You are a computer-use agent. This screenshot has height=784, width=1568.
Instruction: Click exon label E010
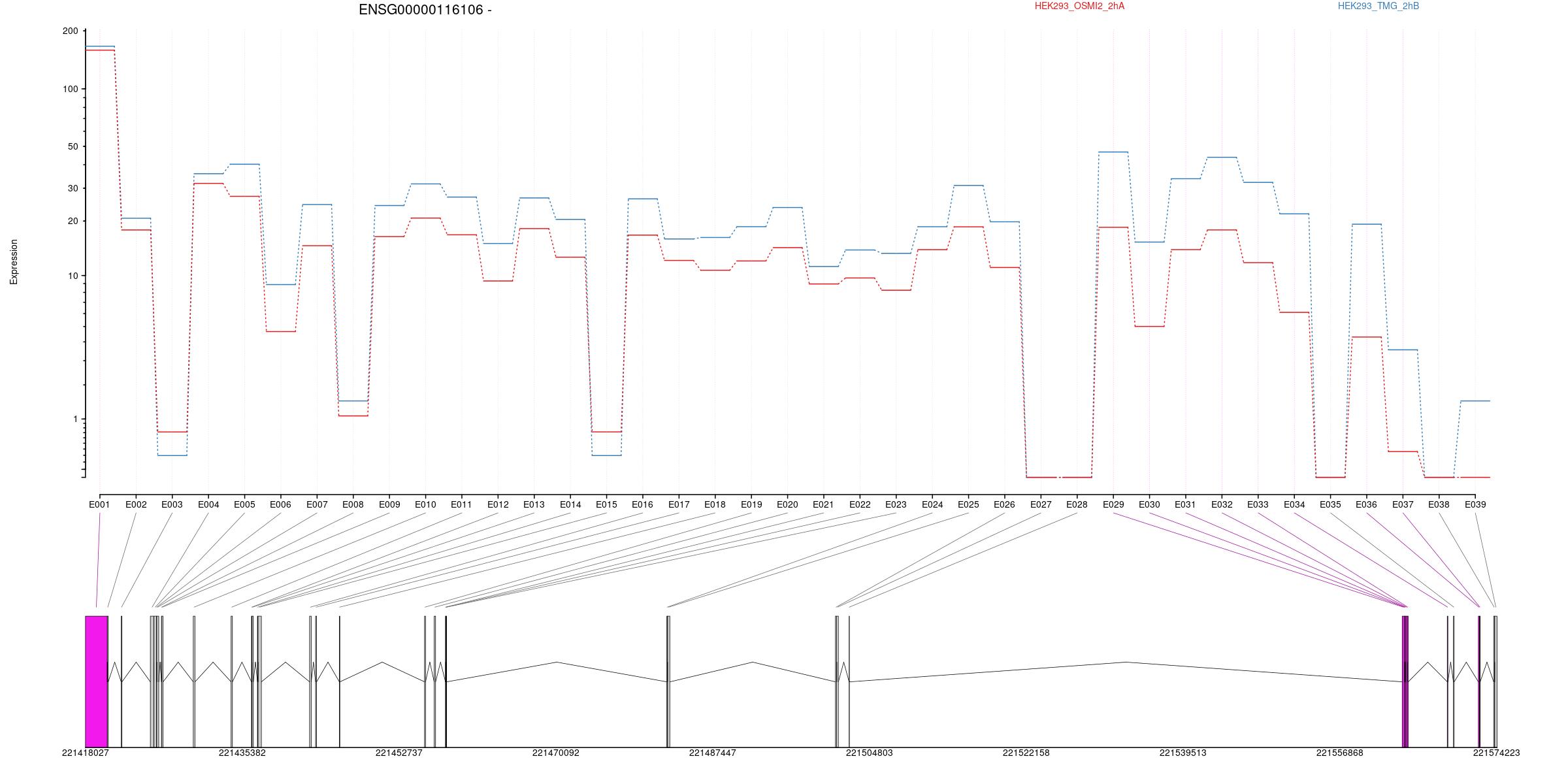[x=425, y=504]
